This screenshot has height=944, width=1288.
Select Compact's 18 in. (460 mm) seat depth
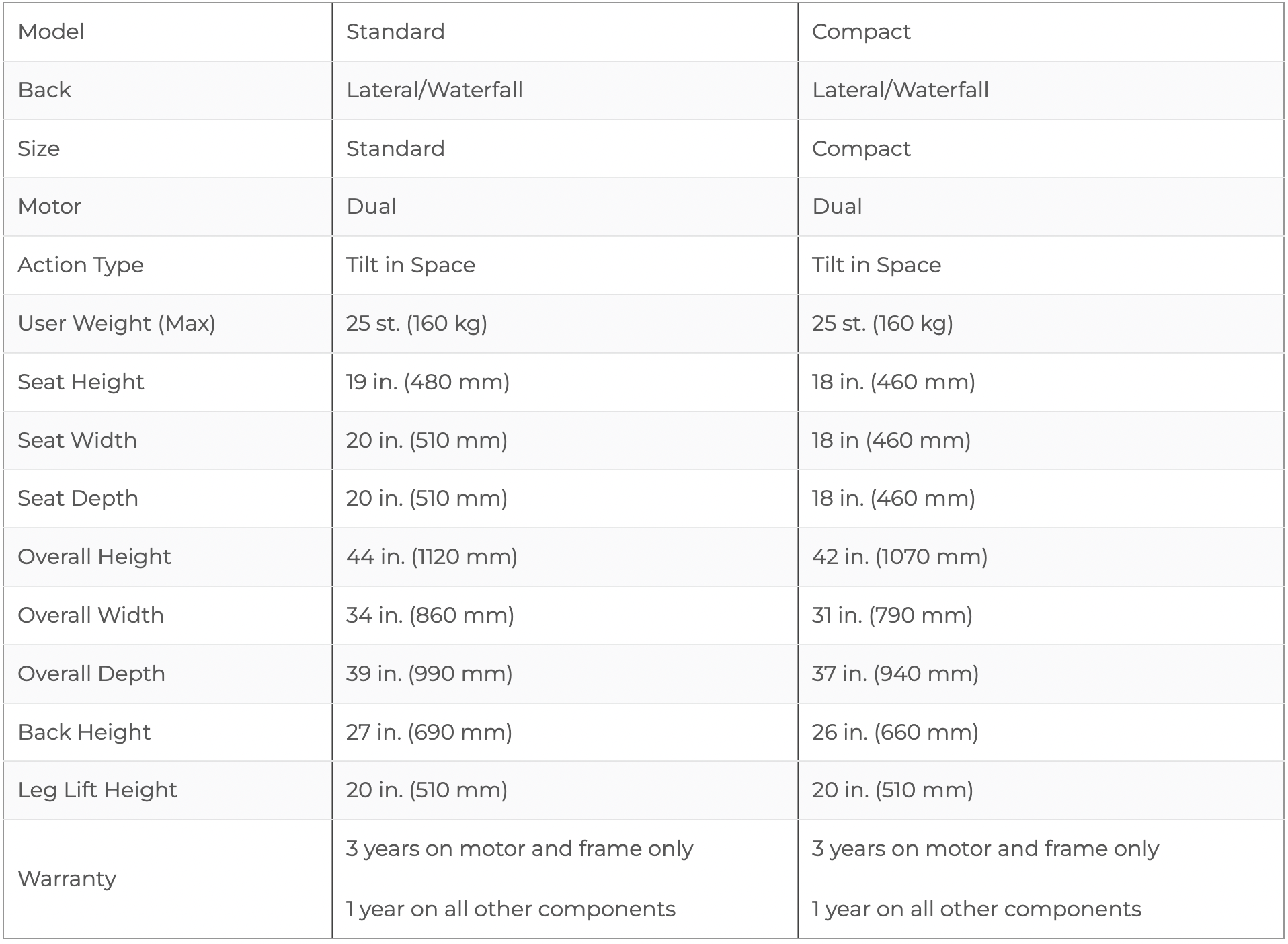tap(893, 498)
